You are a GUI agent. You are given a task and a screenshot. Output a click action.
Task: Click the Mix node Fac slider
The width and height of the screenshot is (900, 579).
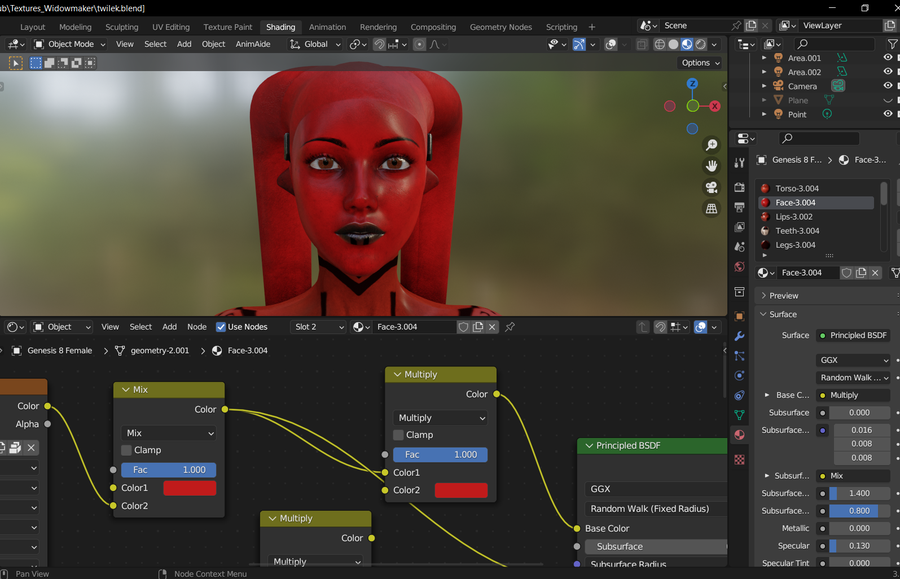169,470
